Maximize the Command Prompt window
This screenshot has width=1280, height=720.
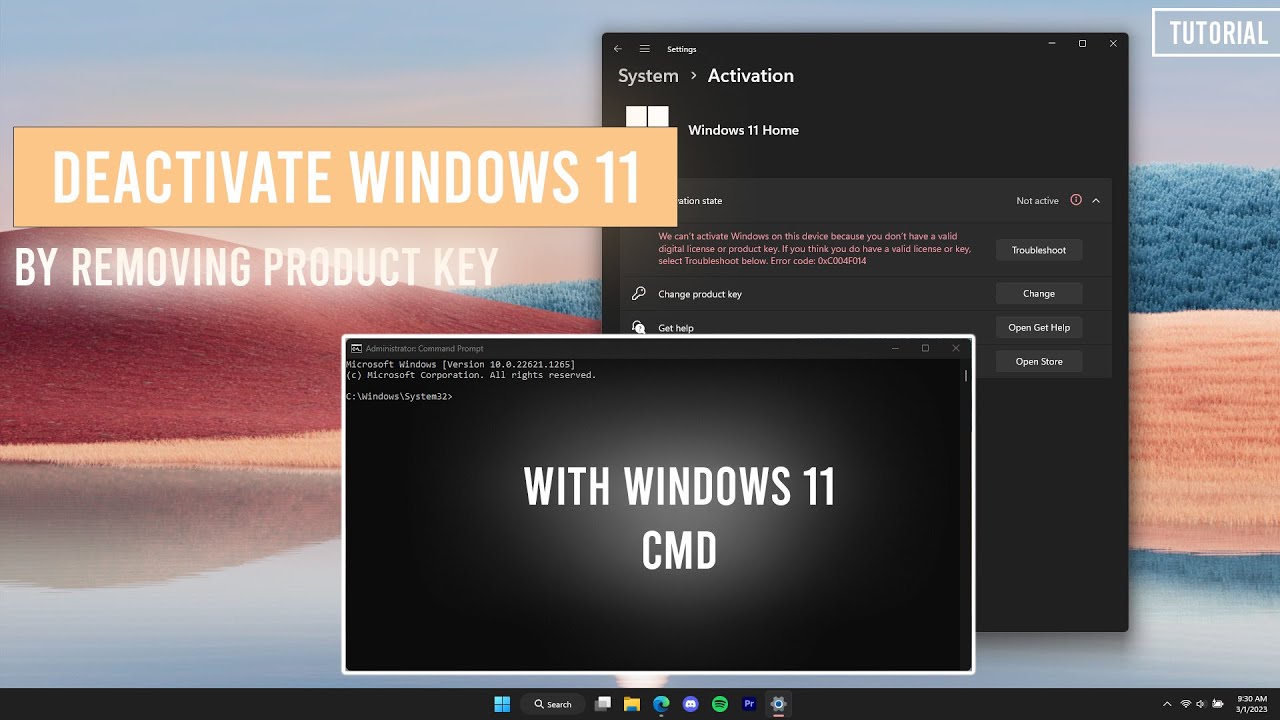(x=925, y=348)
